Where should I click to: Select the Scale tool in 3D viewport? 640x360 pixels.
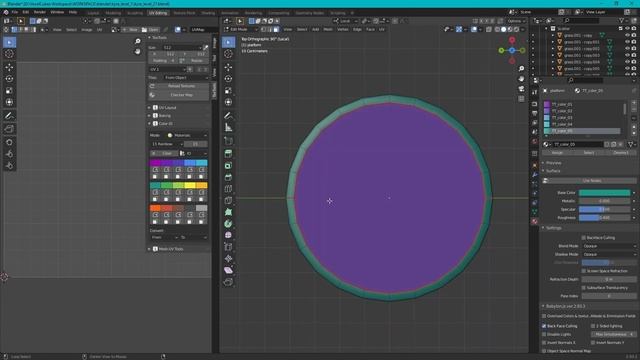[229, 91]
